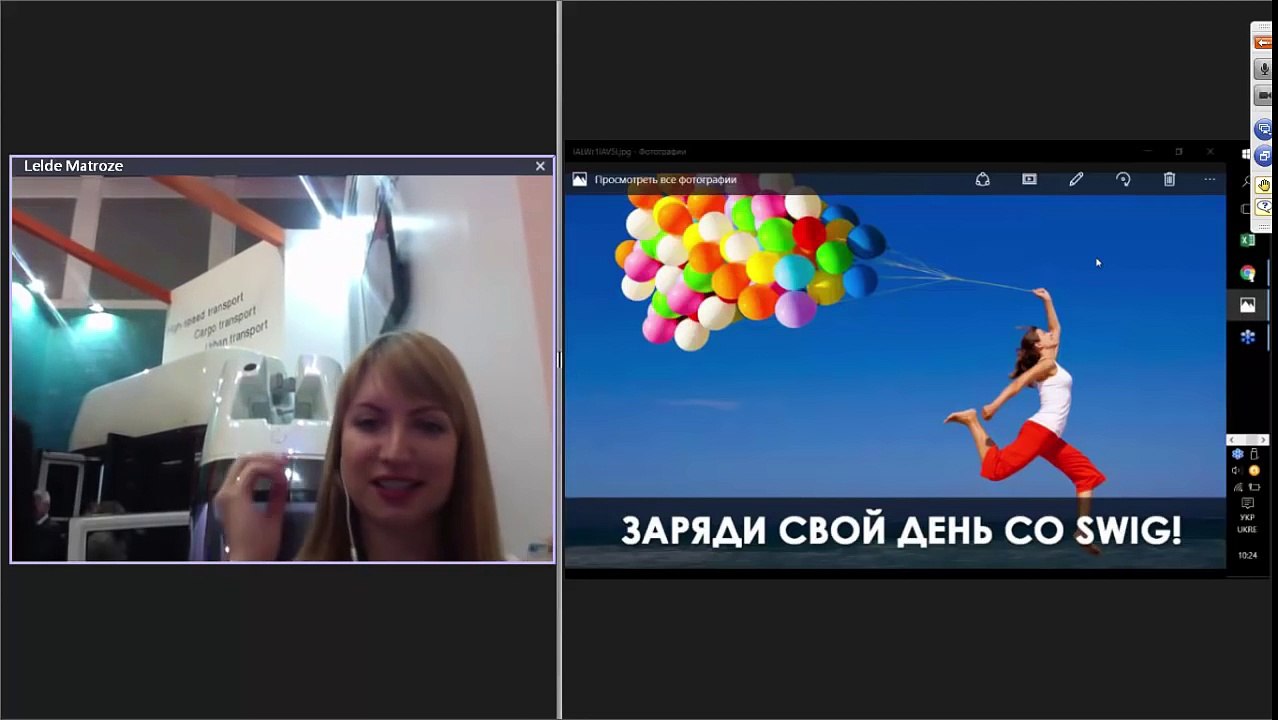Toggle the microphone in the meeting toolbar

(1264, 70)
